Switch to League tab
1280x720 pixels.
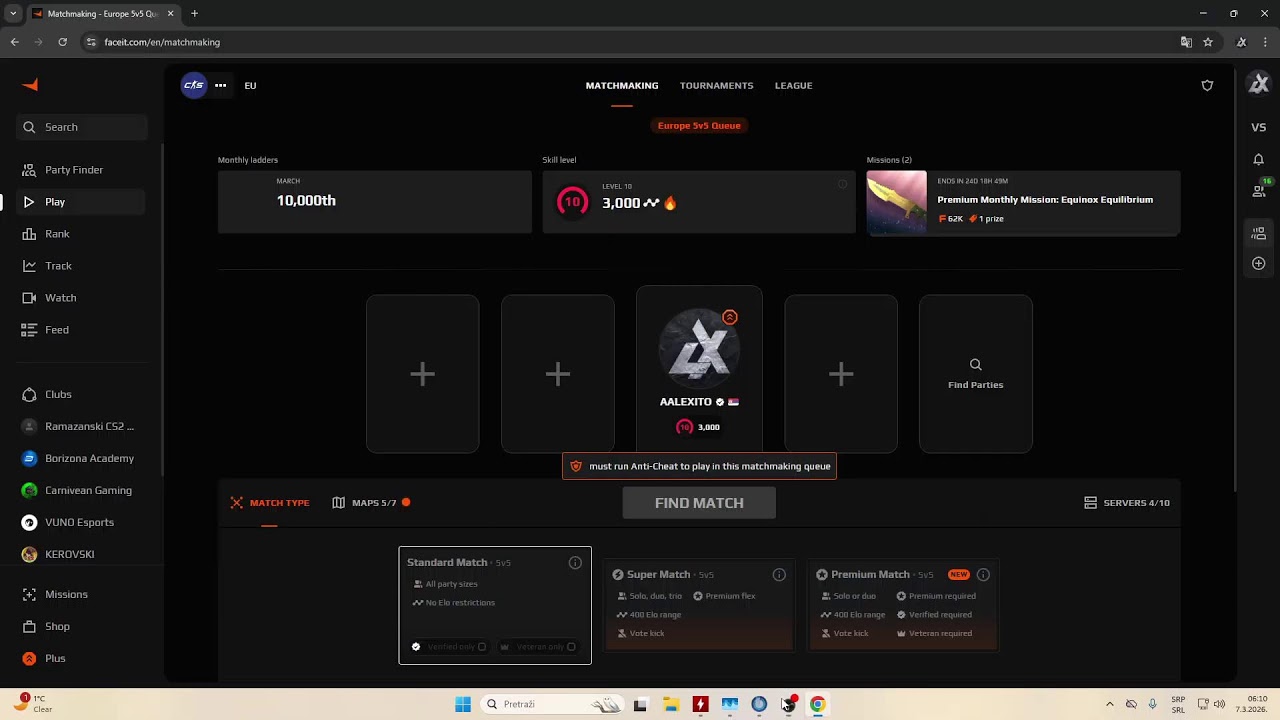(794, 86)
